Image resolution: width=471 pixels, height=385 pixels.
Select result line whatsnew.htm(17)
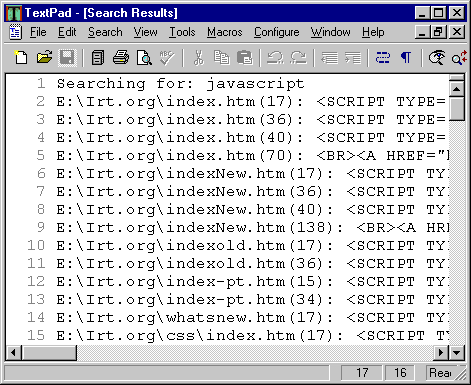click(252, 317)
